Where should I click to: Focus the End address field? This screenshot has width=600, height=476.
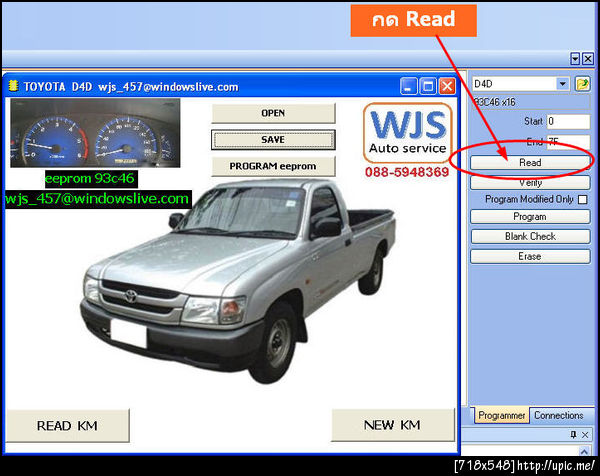(568, 142)
